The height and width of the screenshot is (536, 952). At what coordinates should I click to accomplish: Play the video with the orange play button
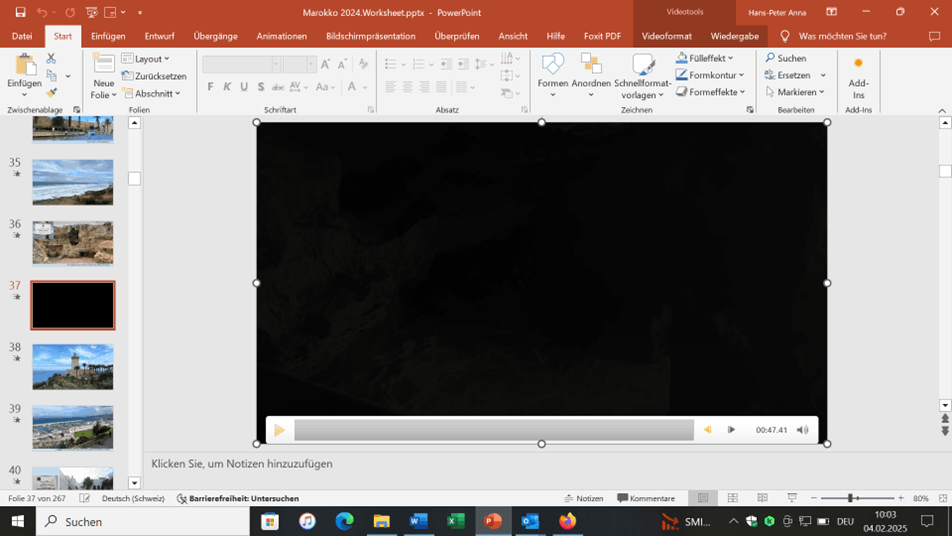coord(279,430)
